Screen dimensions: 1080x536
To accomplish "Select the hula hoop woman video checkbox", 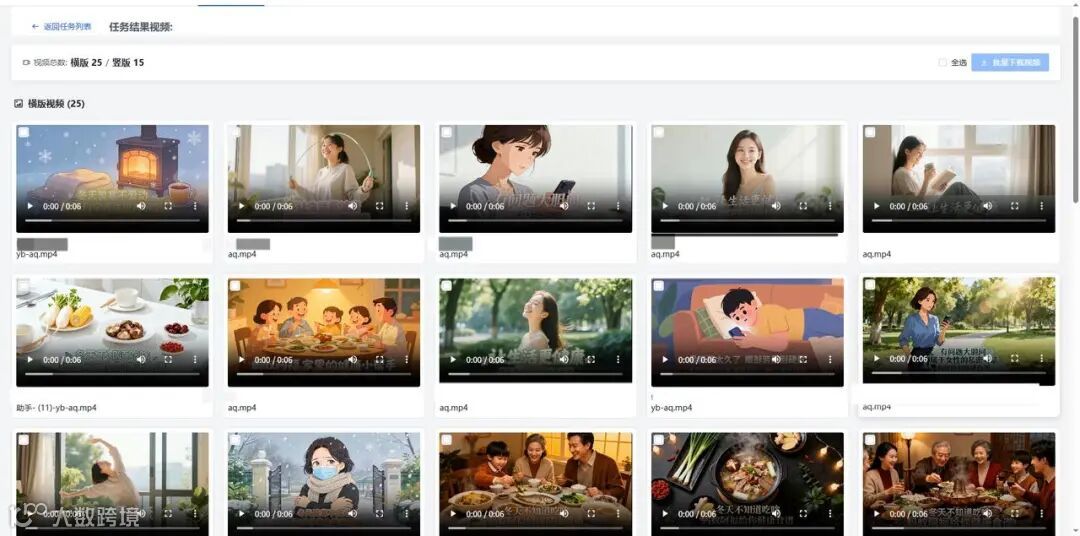I will click(x=235, y=132).
